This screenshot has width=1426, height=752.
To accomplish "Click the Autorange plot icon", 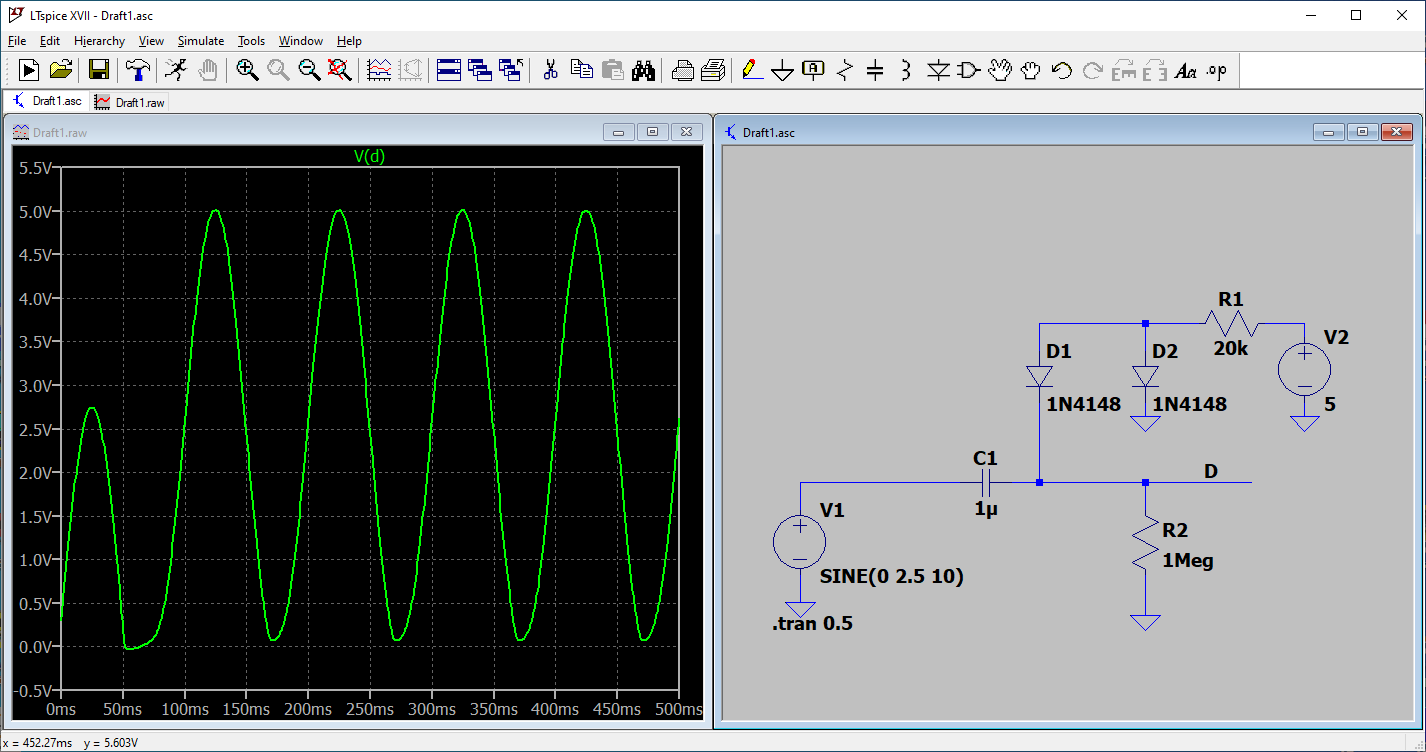I will pos(380,70).
